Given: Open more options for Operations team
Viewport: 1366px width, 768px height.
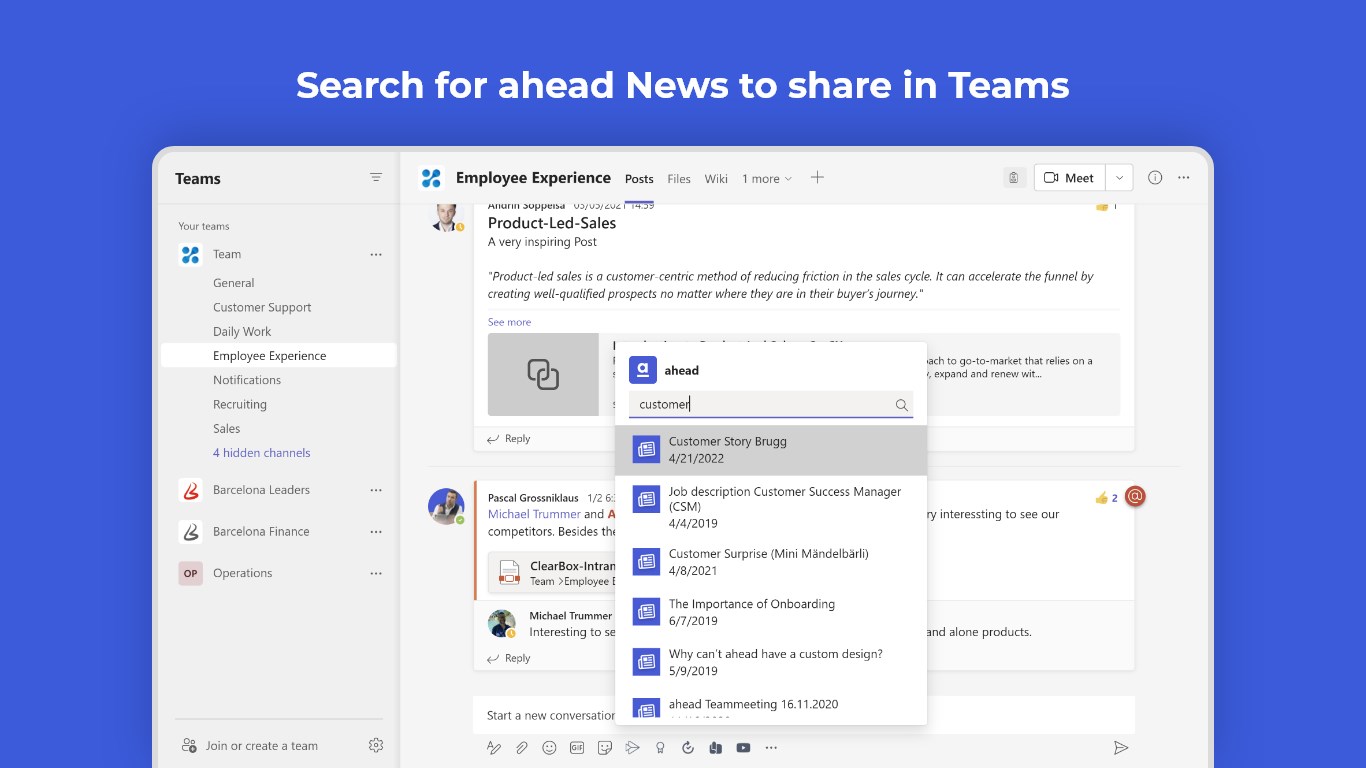Looking at the screenshot, I should pyautogui.click(x=376, y=574).
